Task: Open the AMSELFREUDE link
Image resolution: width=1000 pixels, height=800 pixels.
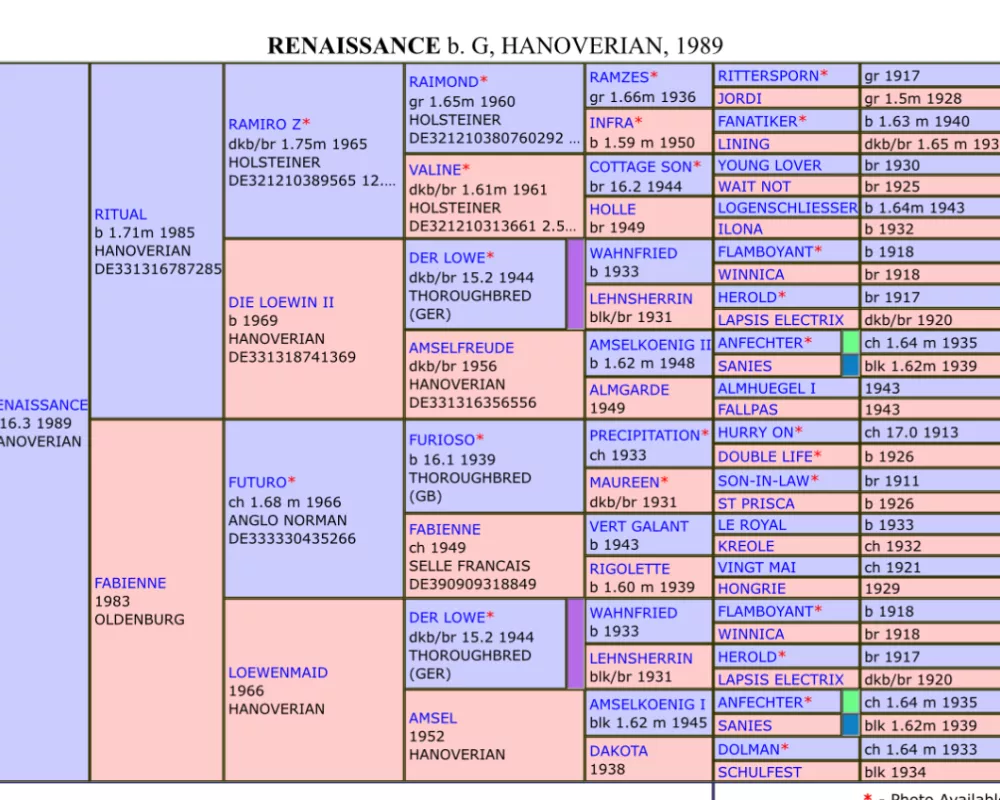Action: 460,348
